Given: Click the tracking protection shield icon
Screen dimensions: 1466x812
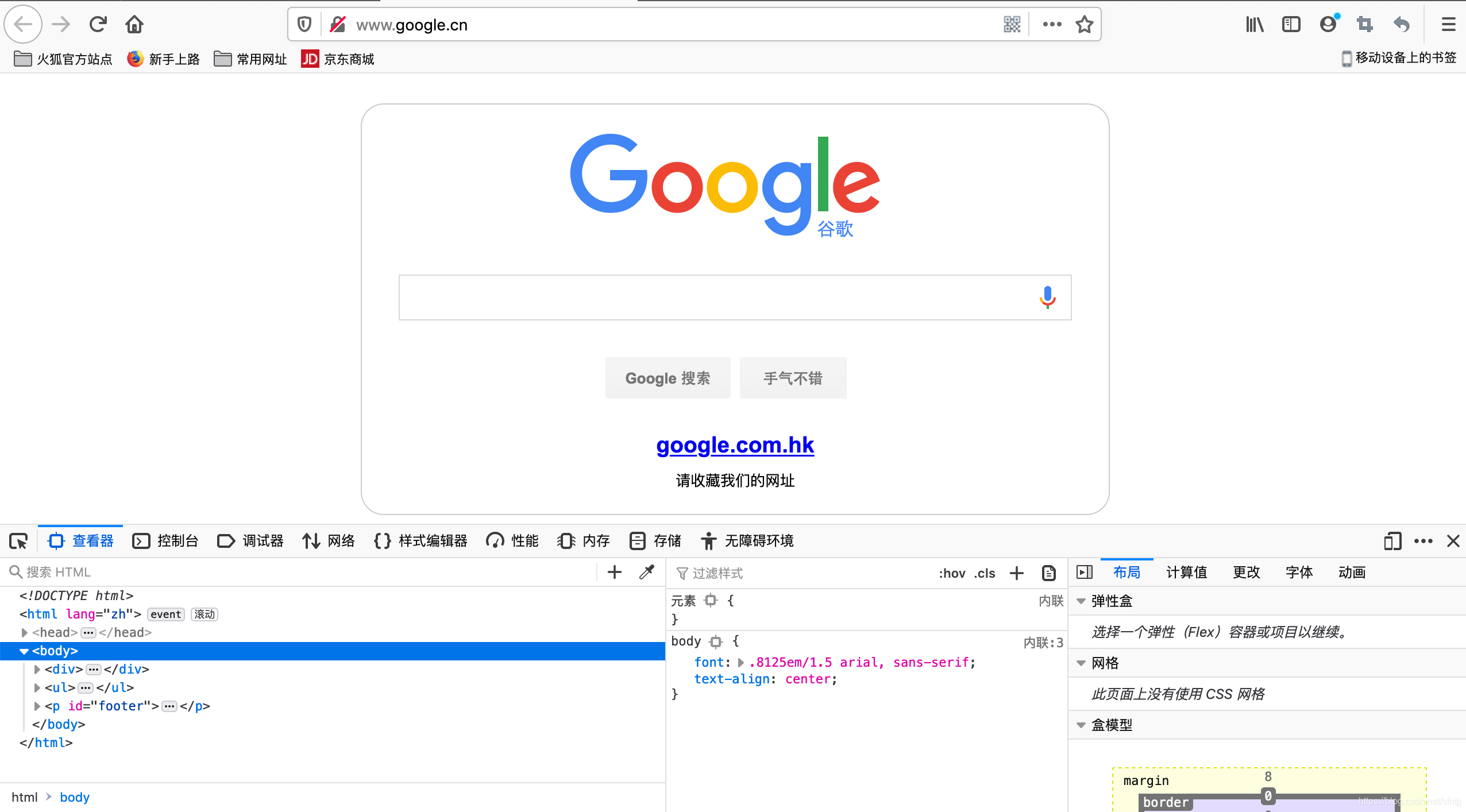Looking at the screenshot, I should tap(304, 25).
